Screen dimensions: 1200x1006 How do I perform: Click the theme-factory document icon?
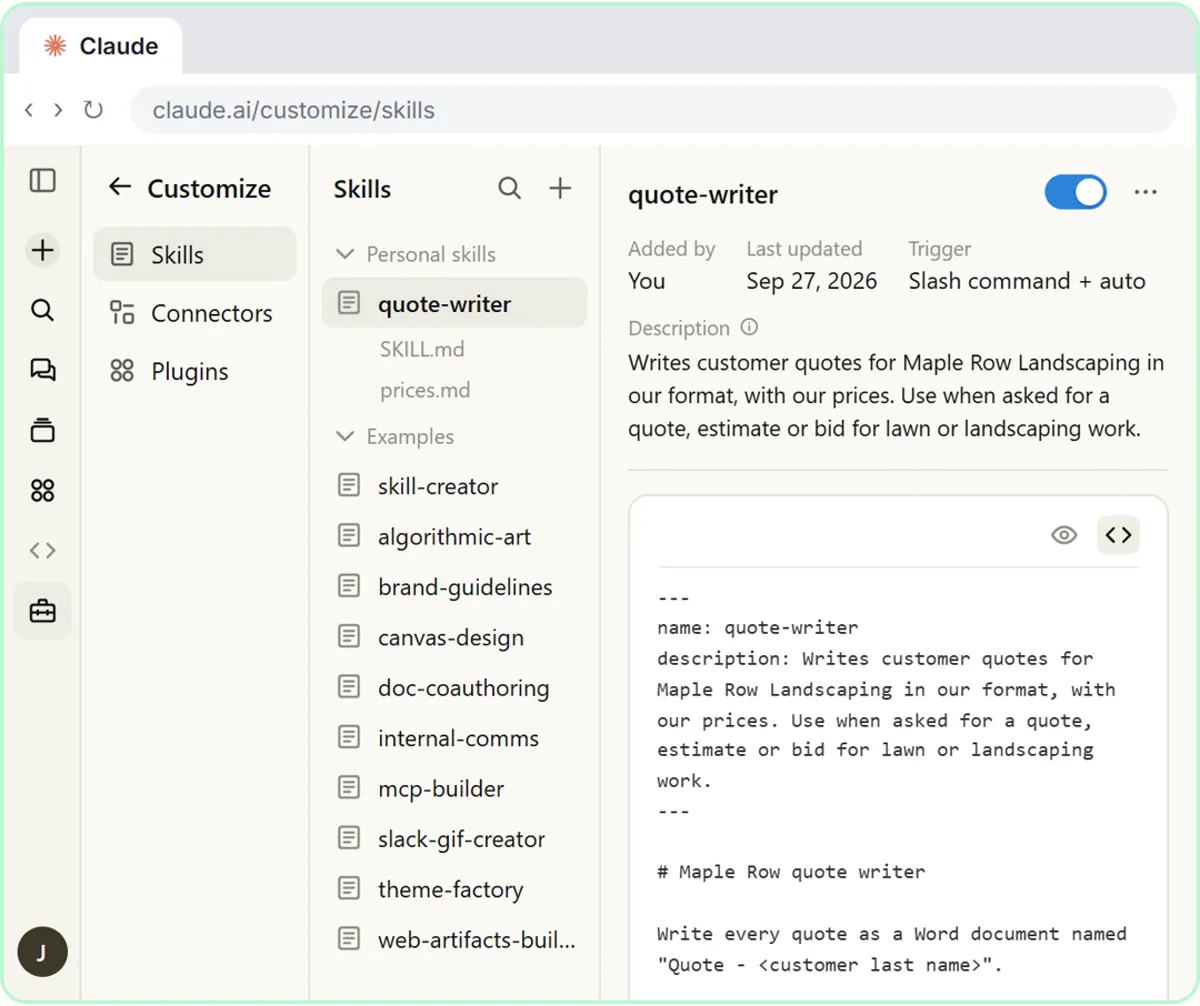[x=348, y=888]
